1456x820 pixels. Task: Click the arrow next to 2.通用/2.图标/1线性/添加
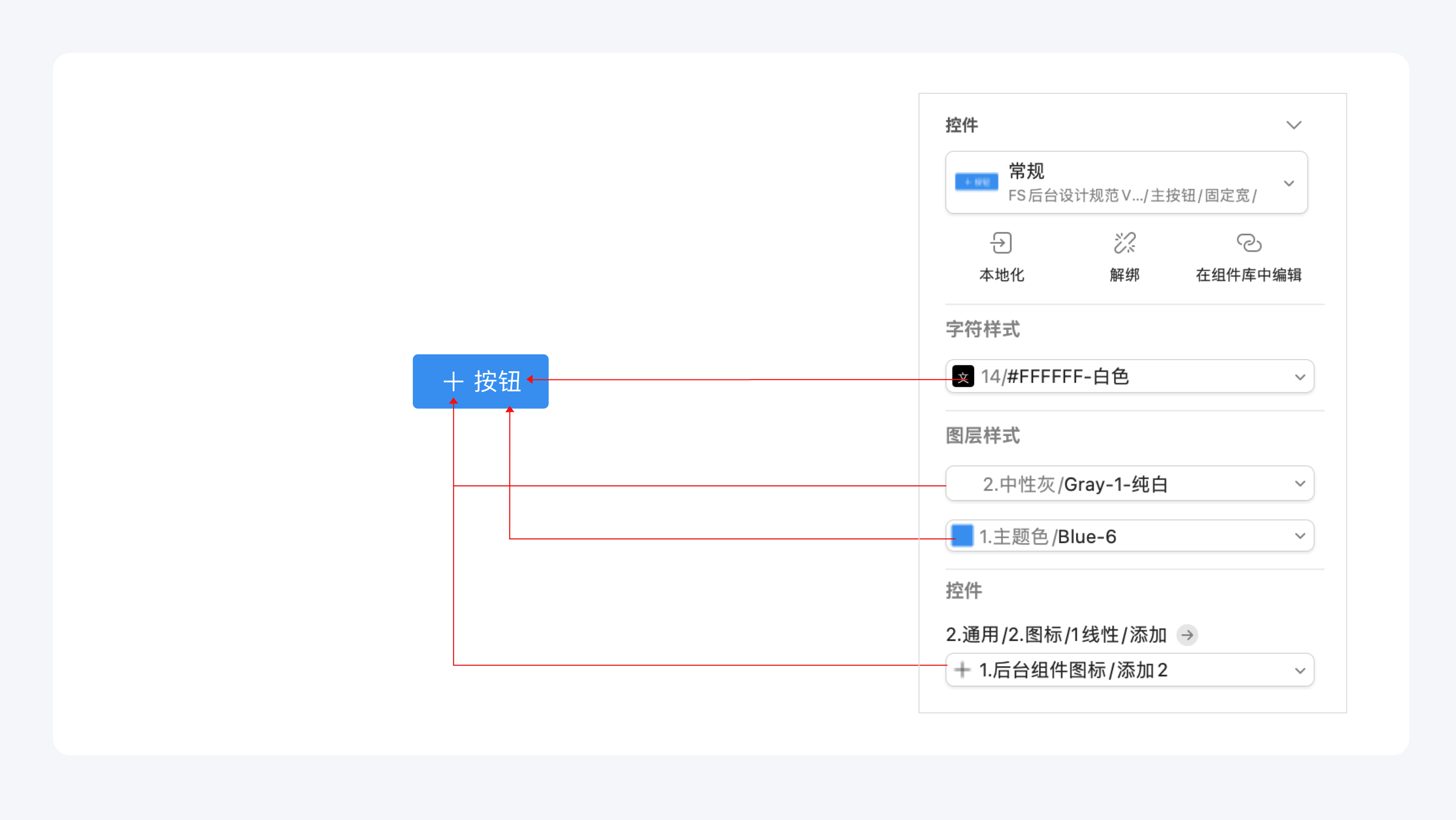click(x=1187, y=635)
